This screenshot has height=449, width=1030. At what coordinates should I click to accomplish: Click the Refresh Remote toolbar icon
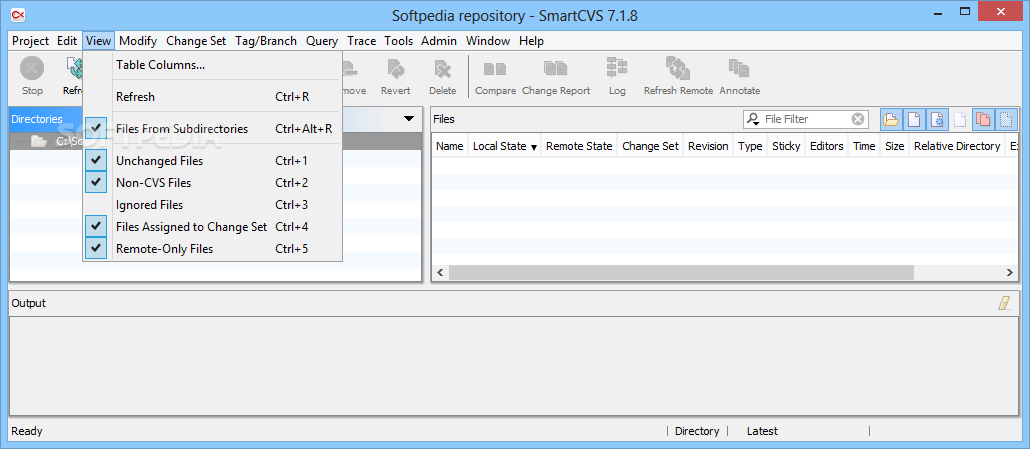(678, 68)
